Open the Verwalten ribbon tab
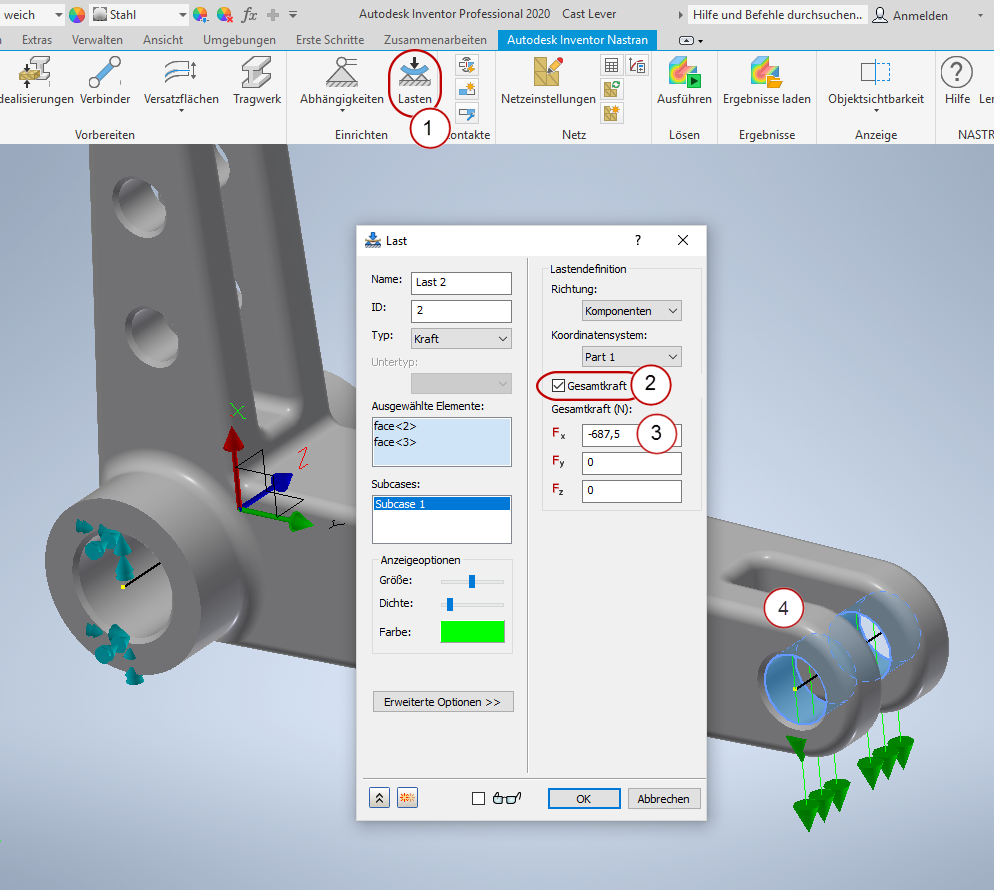Viewport: 994px width, 890px height. tap(97, 40)
